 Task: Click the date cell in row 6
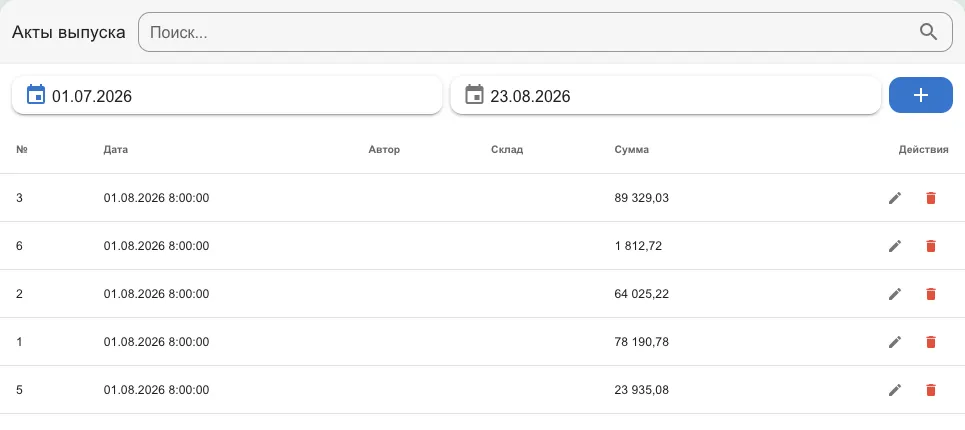click(x=156, y=246)
